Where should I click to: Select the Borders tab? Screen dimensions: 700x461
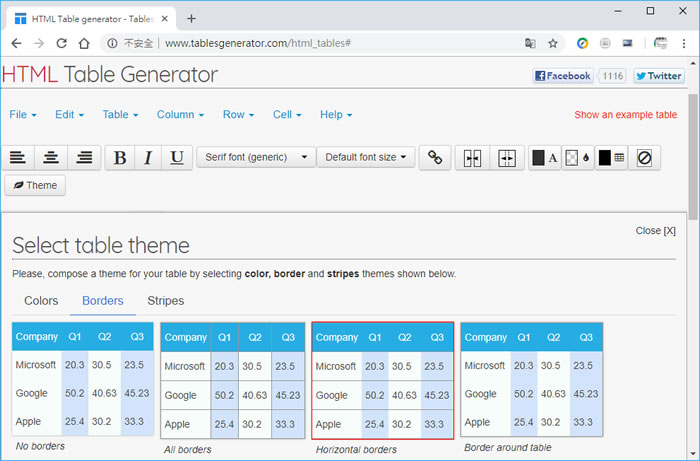103,301
